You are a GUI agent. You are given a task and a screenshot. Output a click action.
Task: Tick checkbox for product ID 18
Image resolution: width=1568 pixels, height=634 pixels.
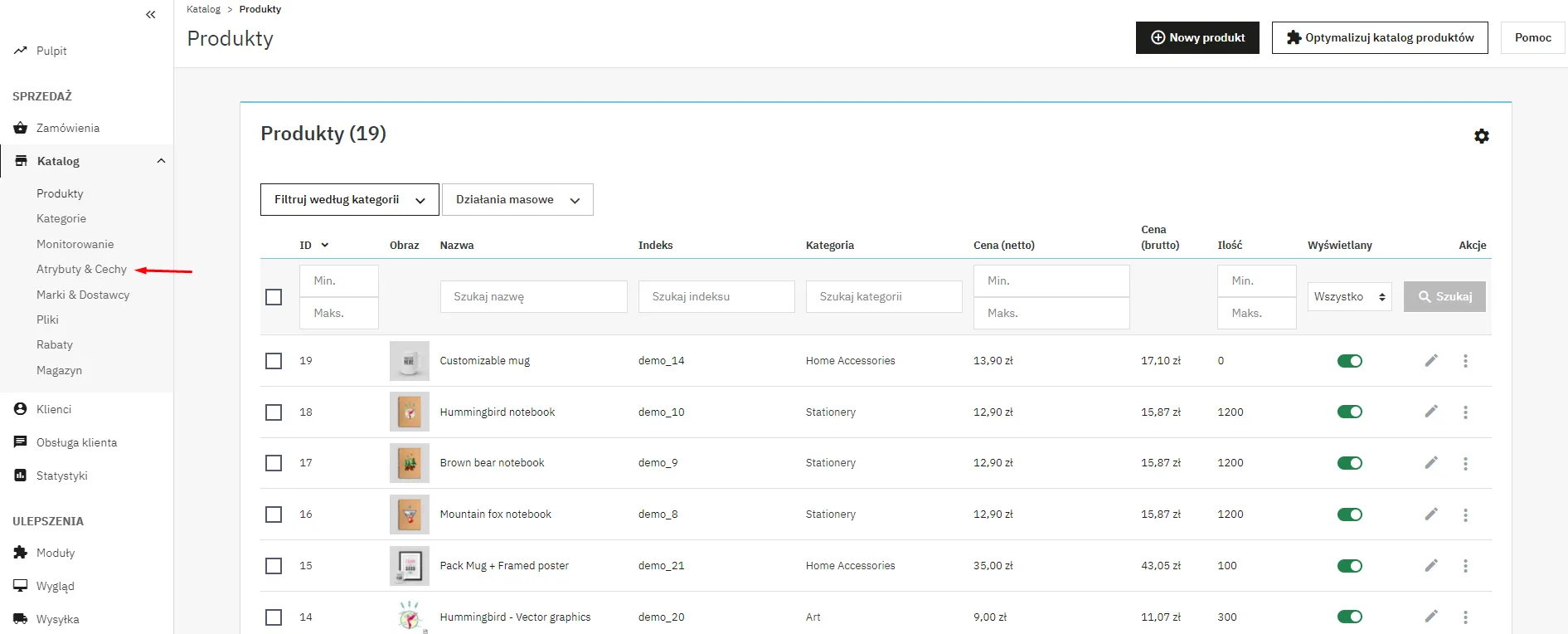coord(274,412)
